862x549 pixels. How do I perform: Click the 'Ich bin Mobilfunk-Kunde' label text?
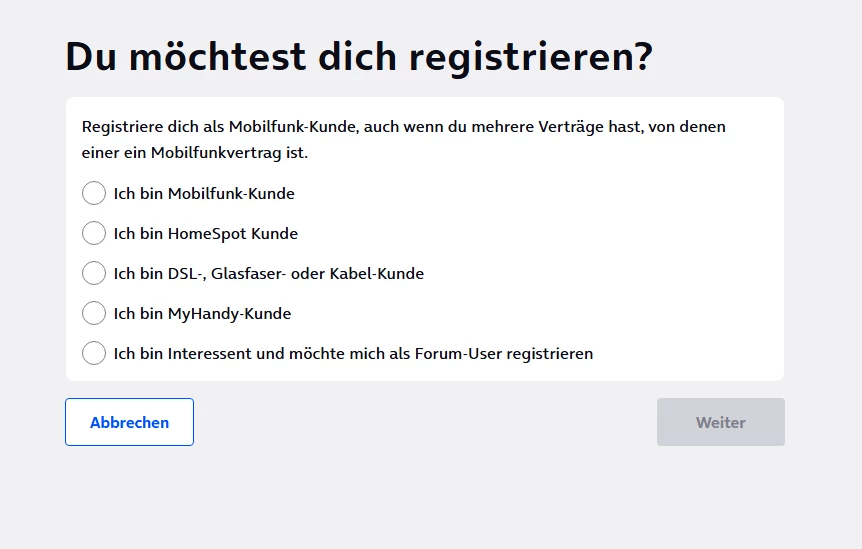pos(204,194)
